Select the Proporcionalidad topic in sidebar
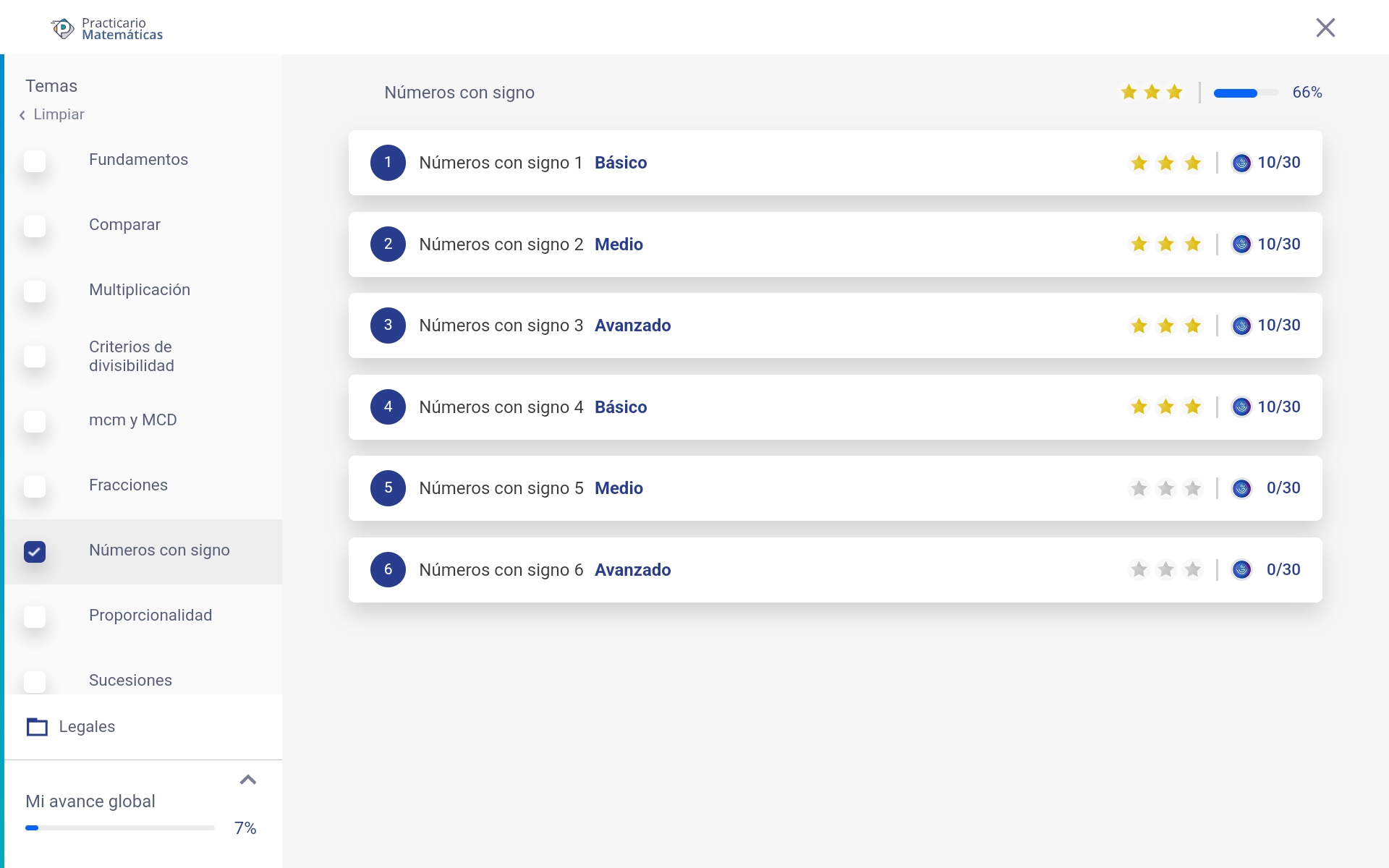The height and width of the screenshot is (868, 1389). [150, 616]
